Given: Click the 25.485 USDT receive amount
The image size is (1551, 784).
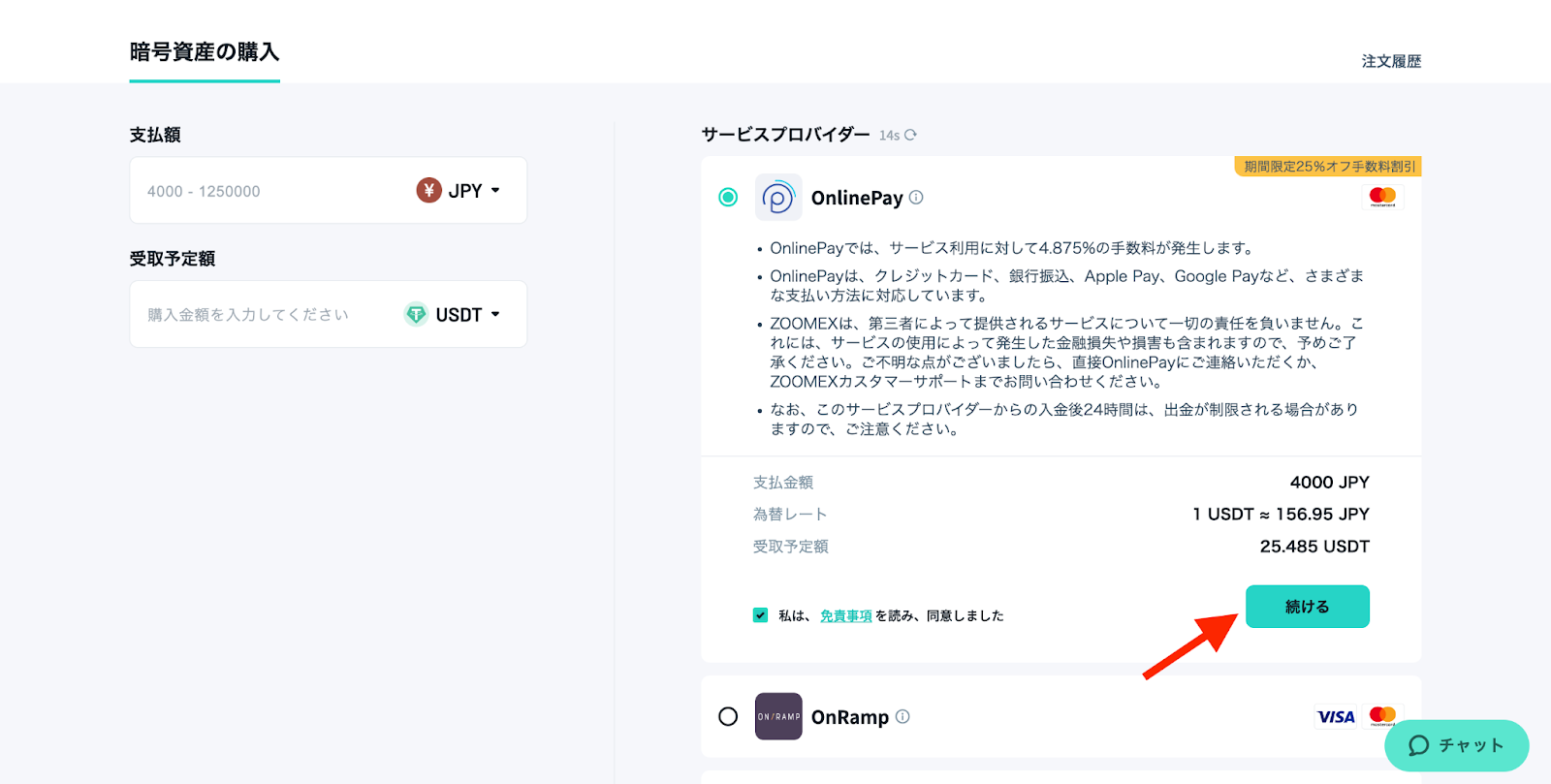Looking at the screenshot, I should pos(1314,547).
